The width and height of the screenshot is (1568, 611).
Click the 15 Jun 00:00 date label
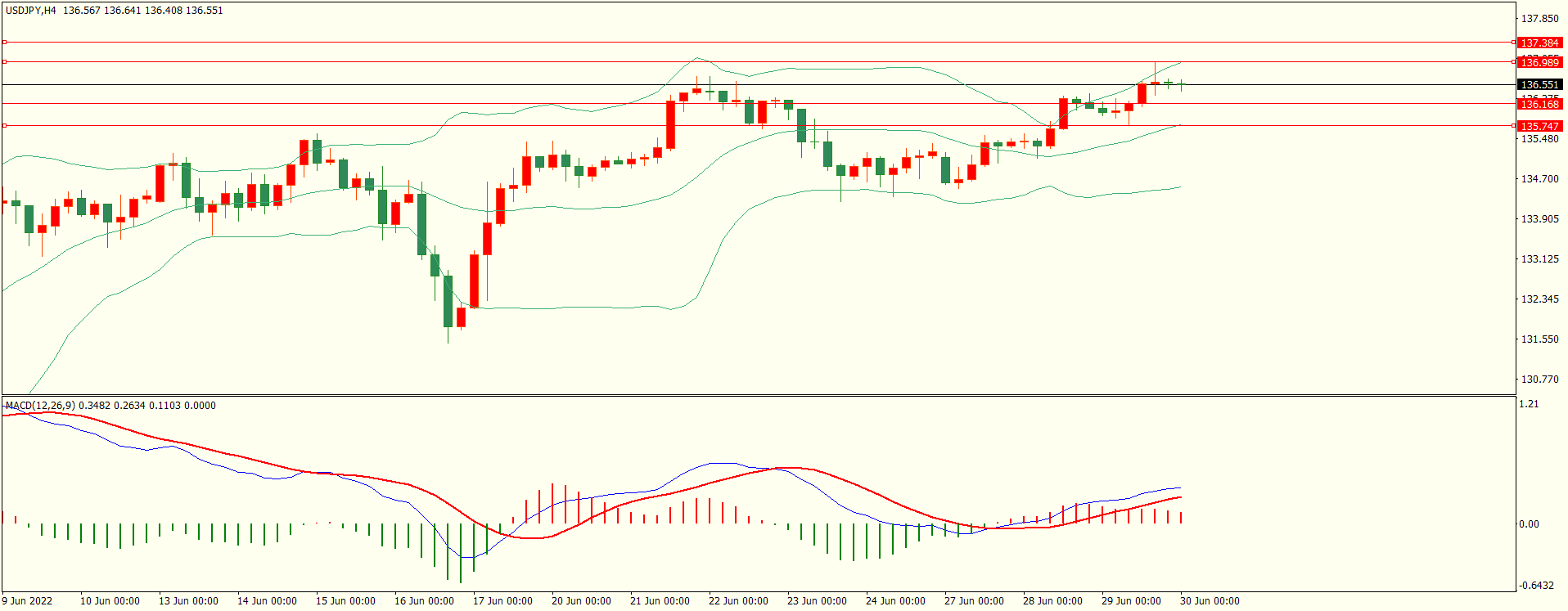pos(345,601)
